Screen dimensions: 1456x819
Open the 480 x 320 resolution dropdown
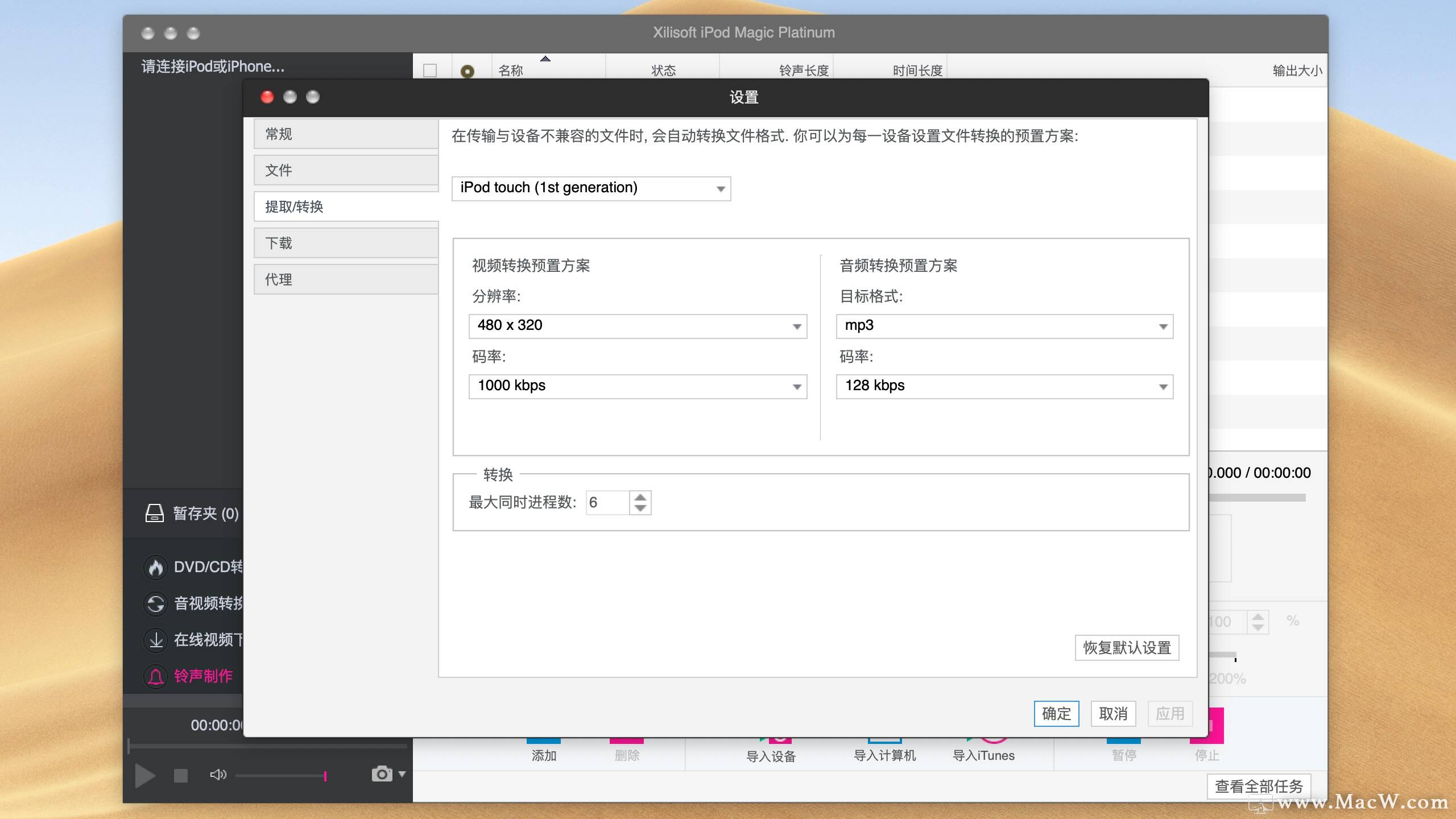pos(638,326)
